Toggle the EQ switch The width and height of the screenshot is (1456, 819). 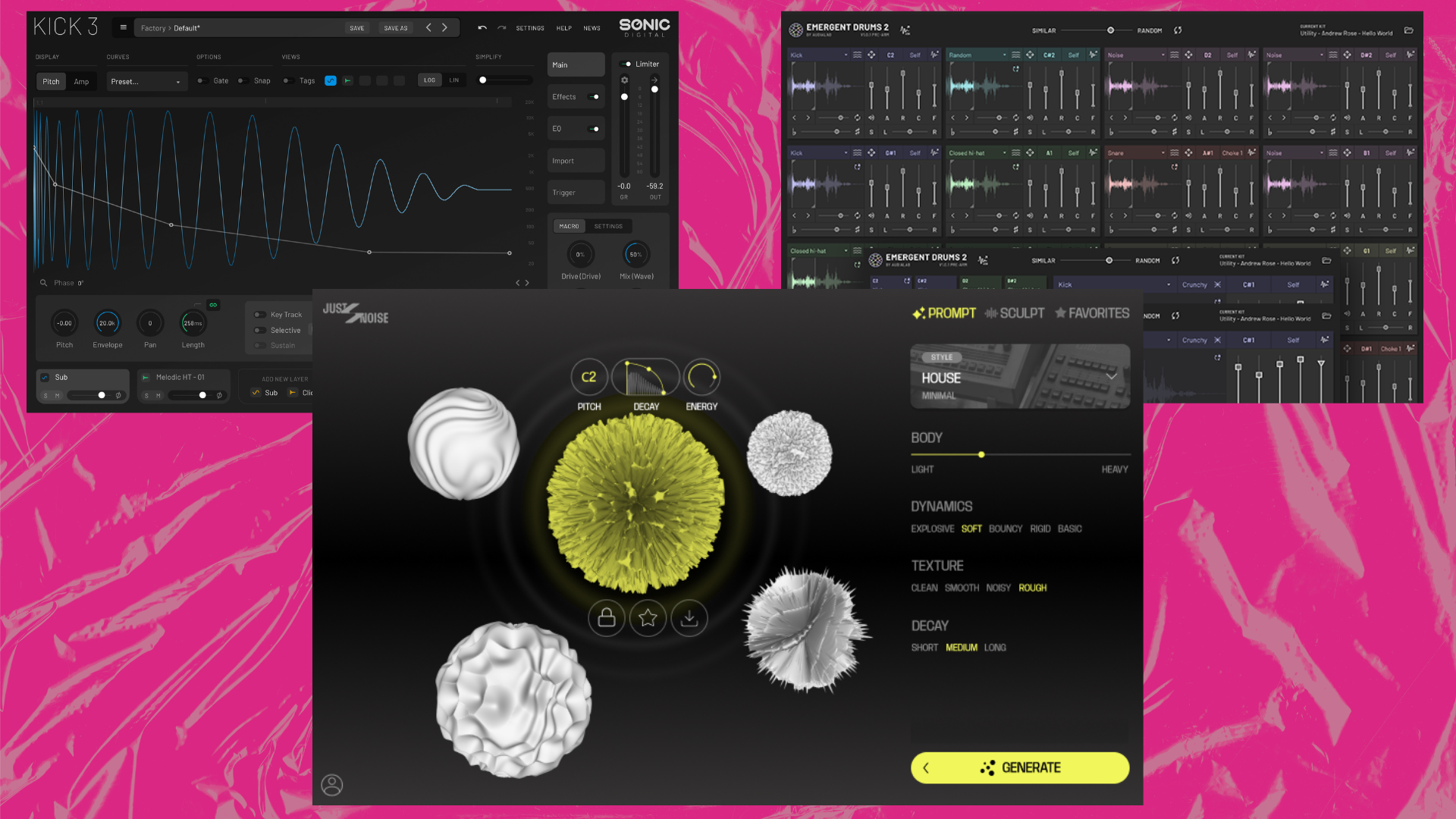click(595, 128)
